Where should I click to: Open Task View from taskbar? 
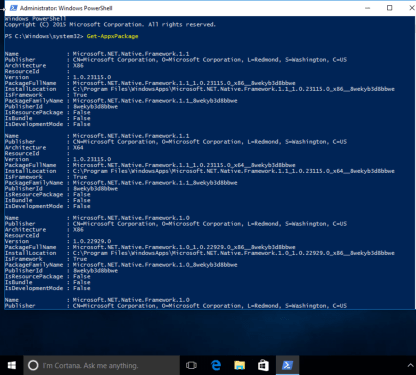coord(191,365)
